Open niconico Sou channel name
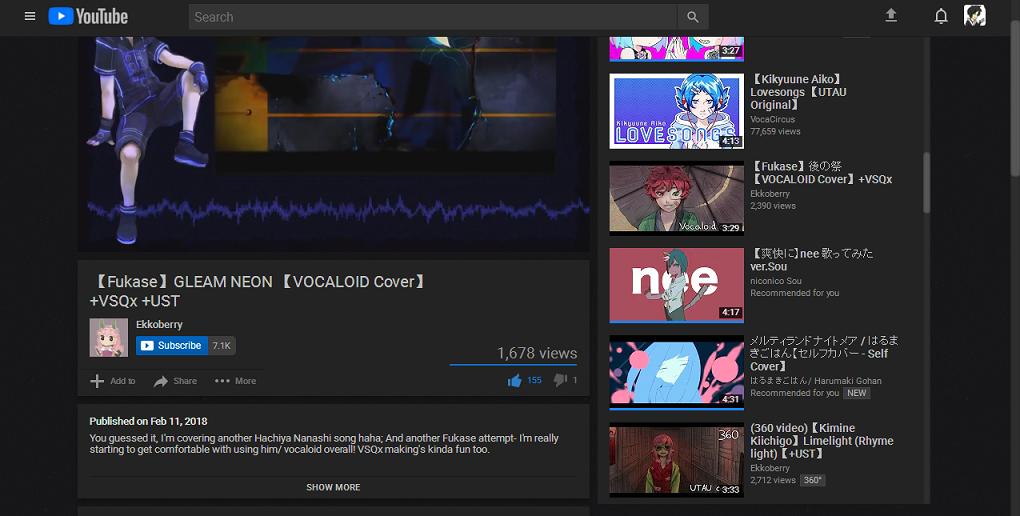The image size is (1020, 516). point(775,281)
